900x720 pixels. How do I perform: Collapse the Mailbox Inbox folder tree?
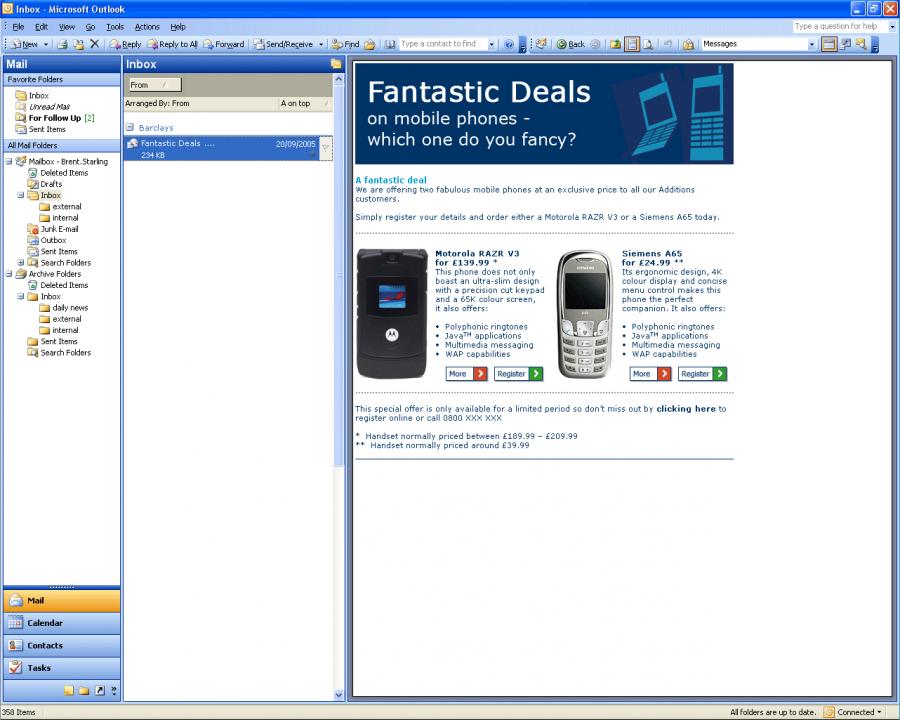(x=21, y=195)
